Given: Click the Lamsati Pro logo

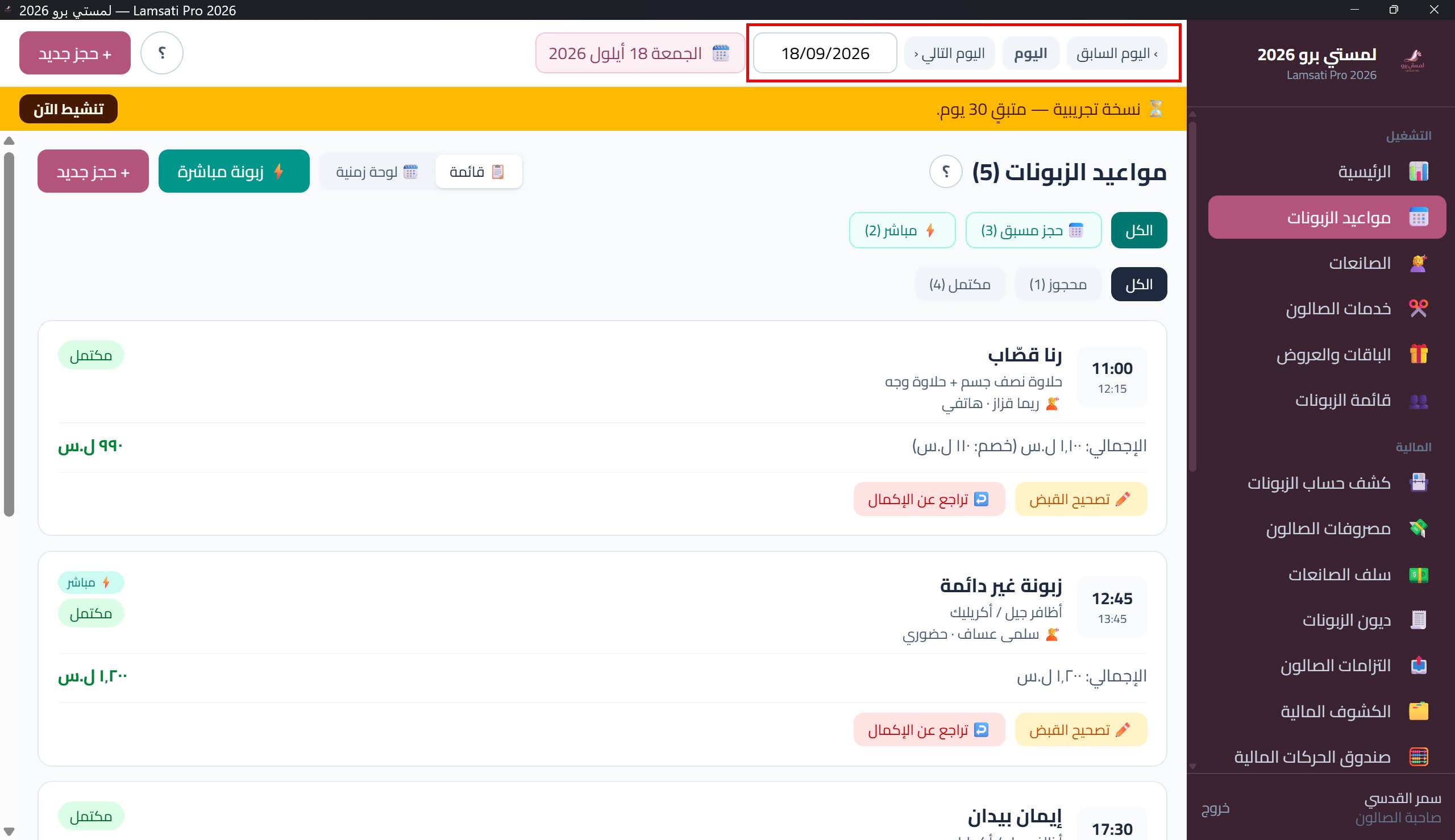Looking at the screenshot, I should tap(1412, 61).
